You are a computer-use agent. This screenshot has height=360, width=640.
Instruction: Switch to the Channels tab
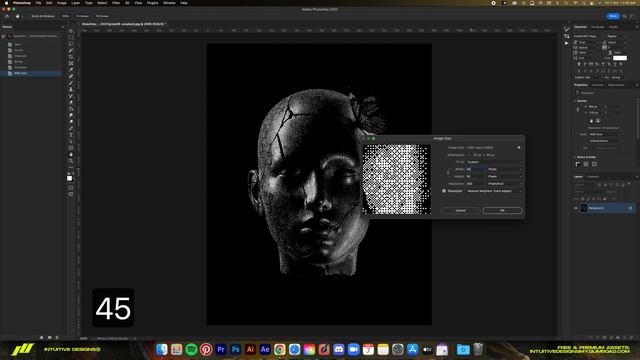tap(593, 177)
